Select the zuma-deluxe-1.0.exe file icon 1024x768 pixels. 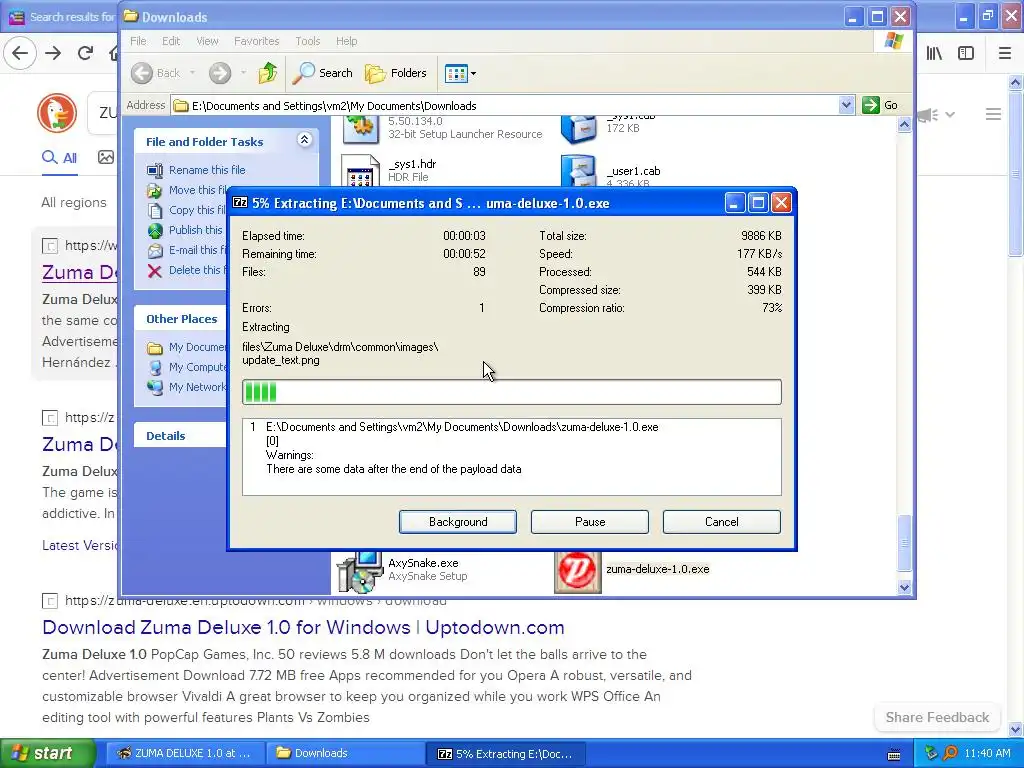tap(577, 571)
